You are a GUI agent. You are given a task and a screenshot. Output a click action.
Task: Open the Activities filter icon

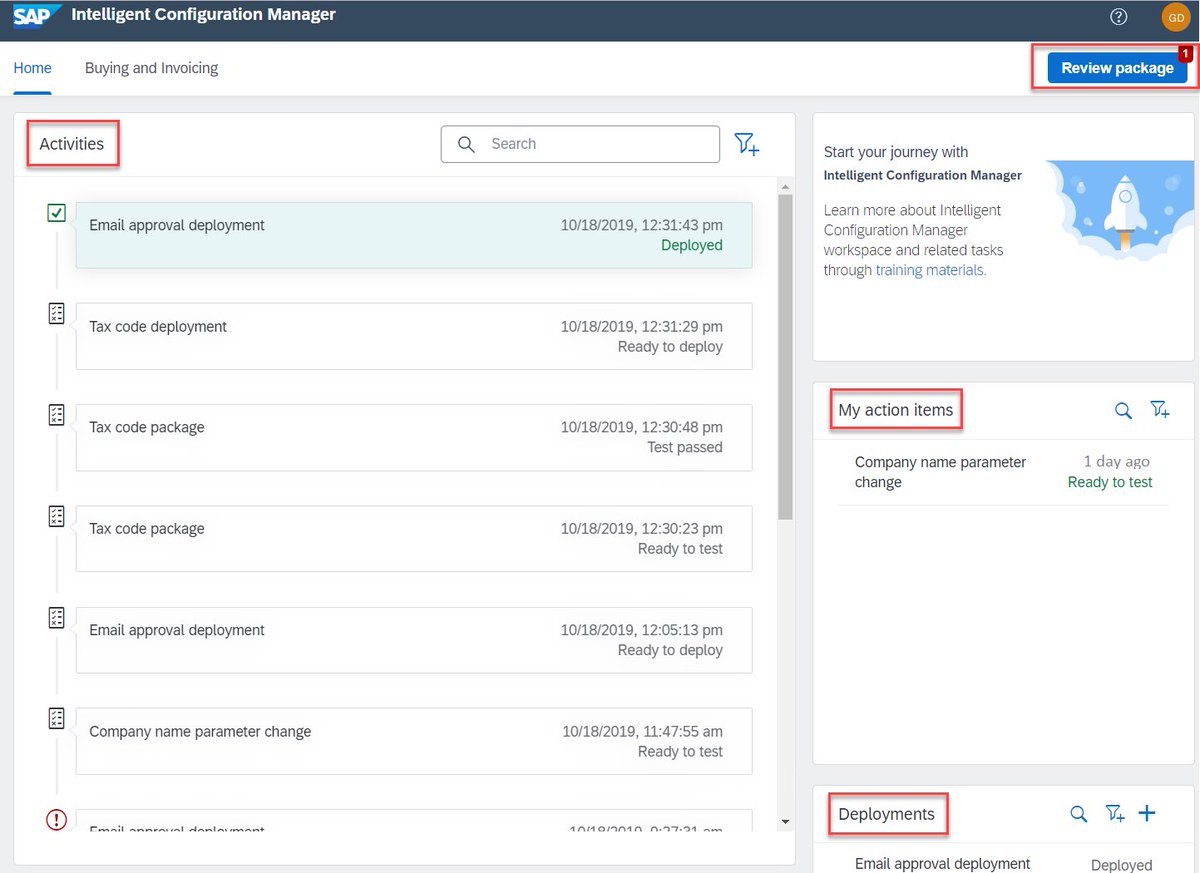[747, 144]
